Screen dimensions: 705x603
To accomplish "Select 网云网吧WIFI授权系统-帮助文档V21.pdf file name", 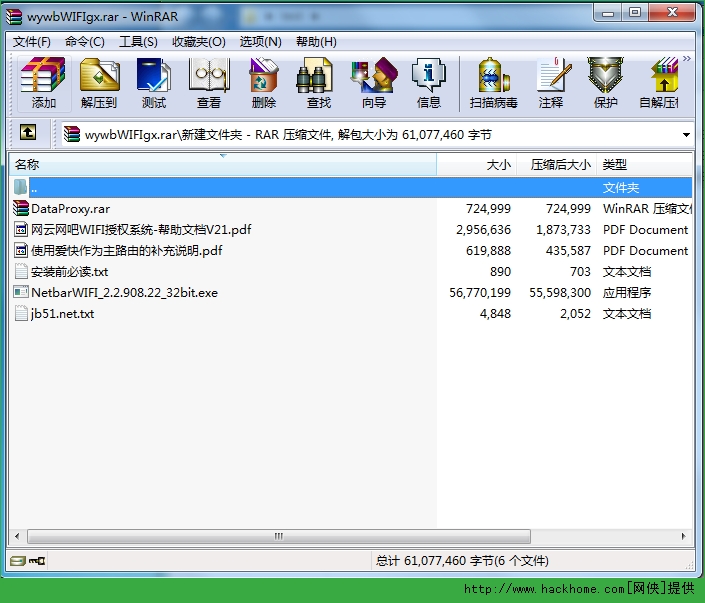I will 141,230.
